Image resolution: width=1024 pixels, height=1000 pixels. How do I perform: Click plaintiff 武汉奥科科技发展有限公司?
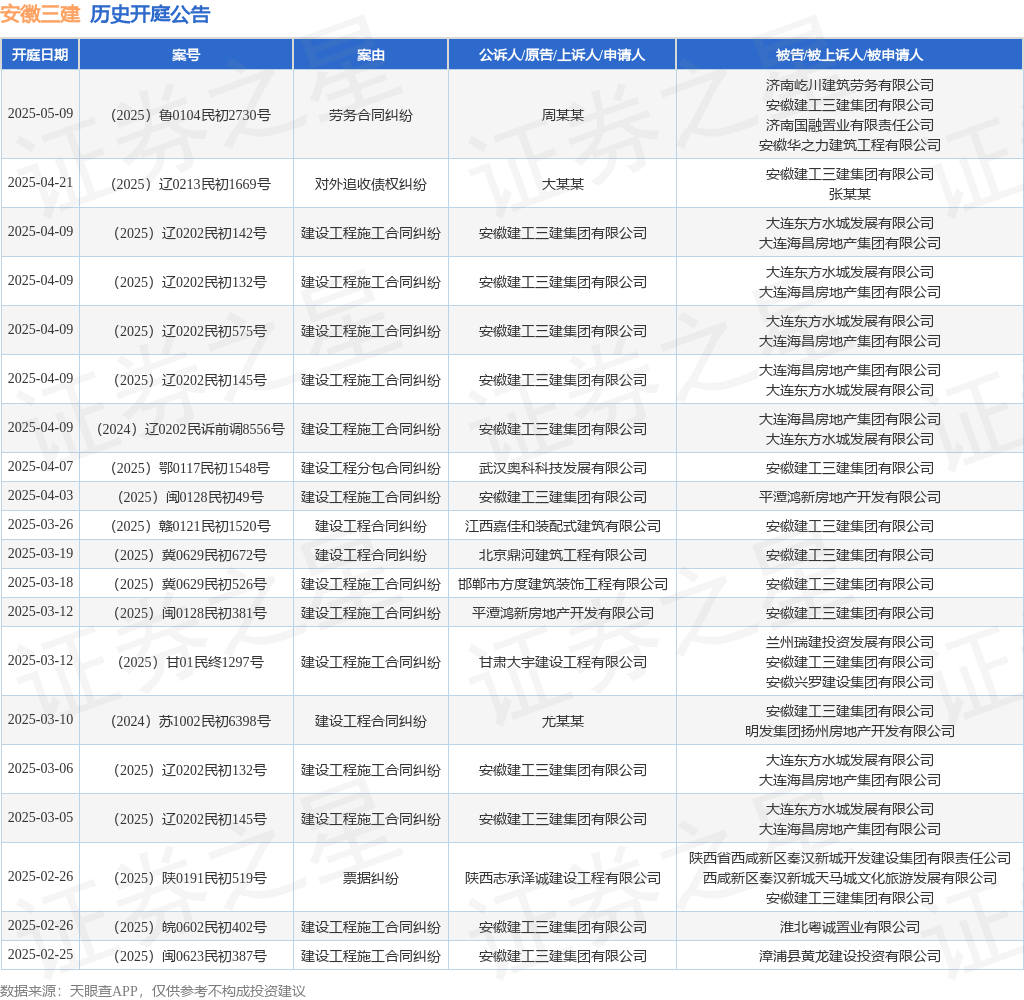click(562, 468)
